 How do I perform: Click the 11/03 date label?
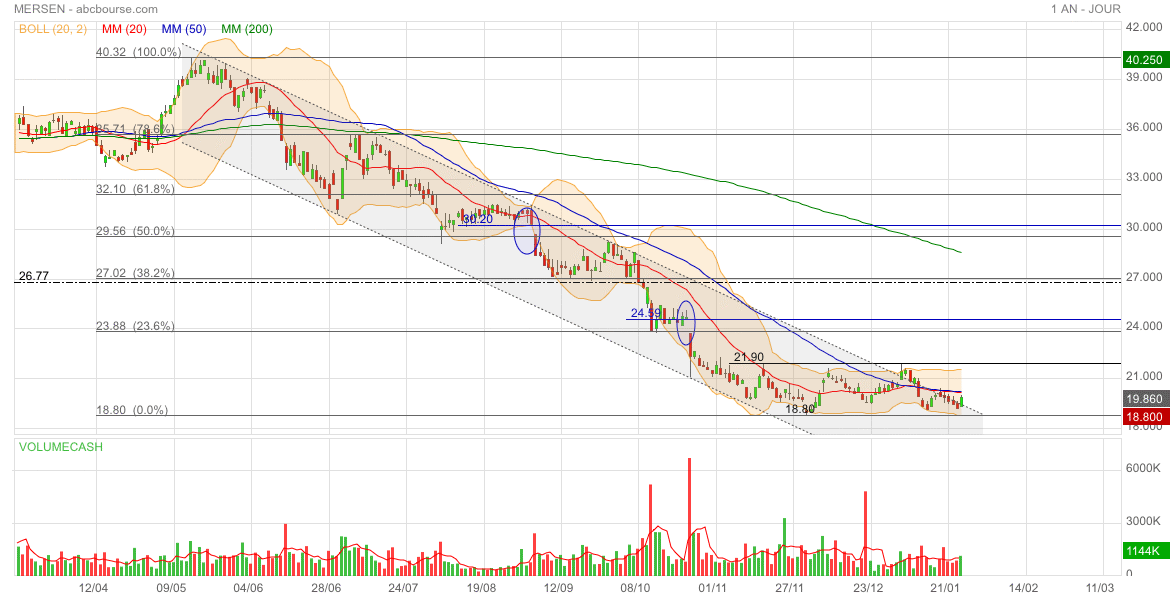click(1100, 588)
